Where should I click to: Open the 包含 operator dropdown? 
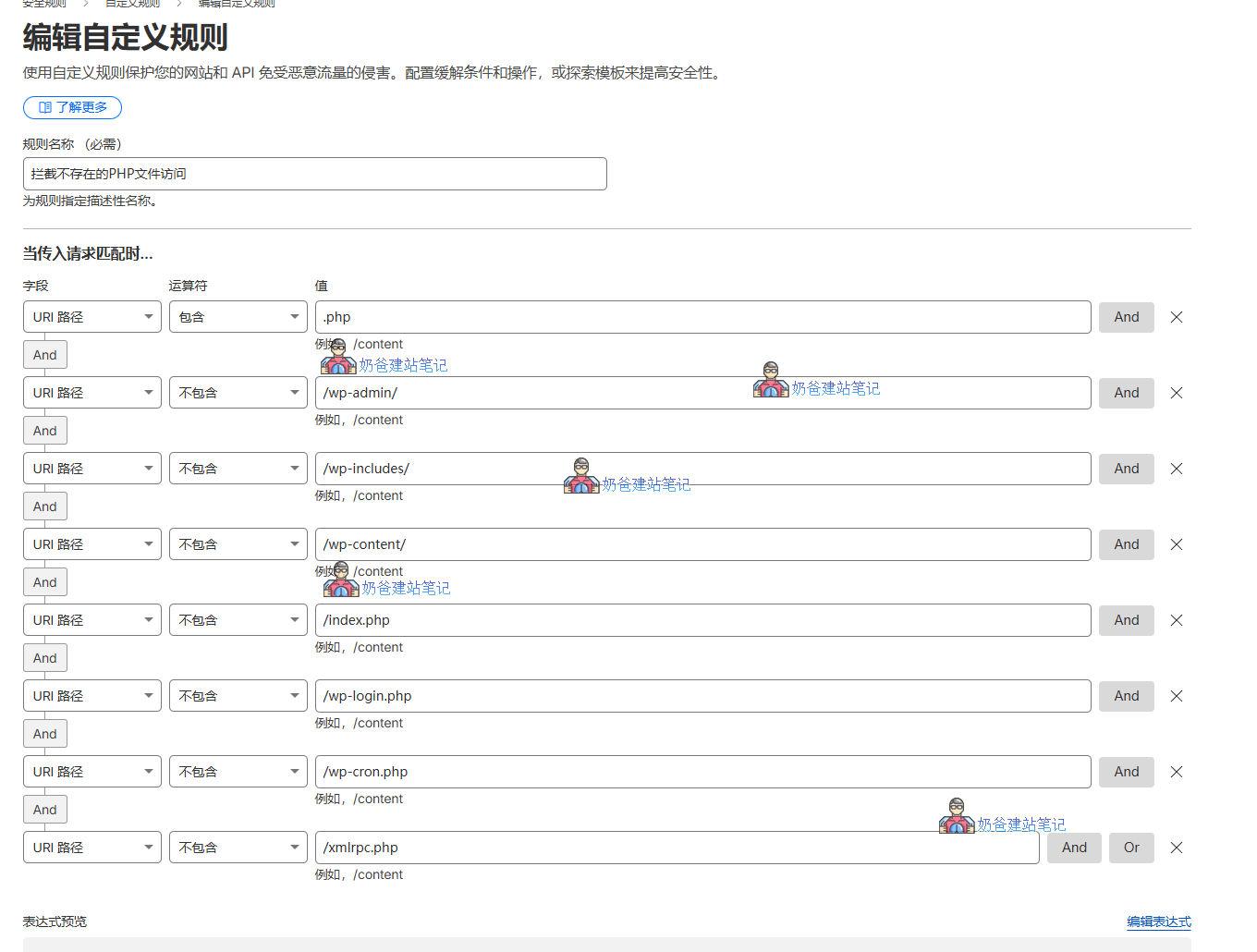tap(238, 317)
